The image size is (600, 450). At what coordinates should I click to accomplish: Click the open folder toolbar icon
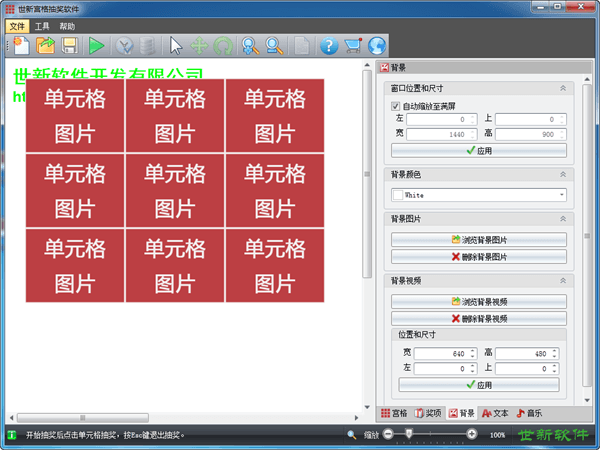pyautogui.click(x=45, y=45)
